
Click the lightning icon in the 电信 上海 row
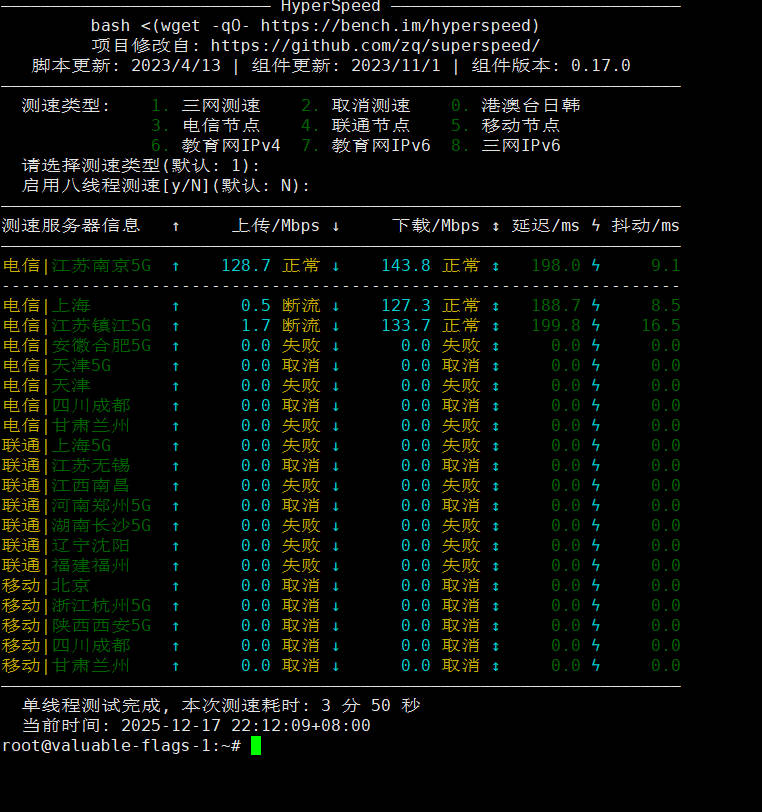596,306
